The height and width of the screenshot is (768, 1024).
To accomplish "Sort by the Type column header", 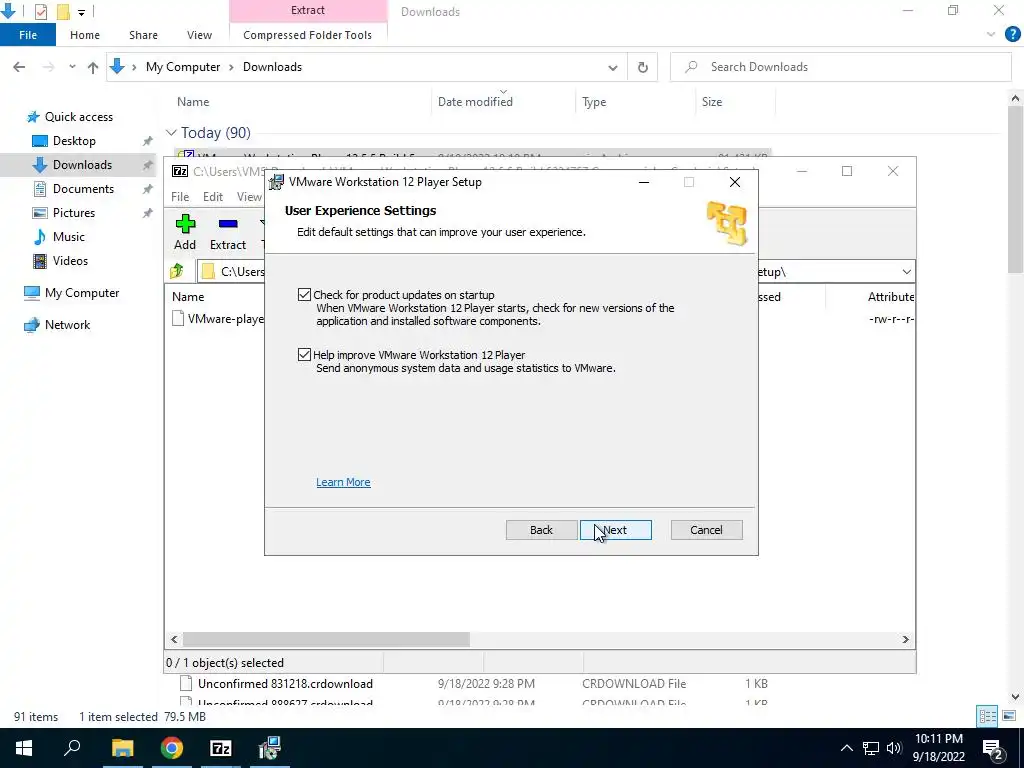I will click(594, 102).
